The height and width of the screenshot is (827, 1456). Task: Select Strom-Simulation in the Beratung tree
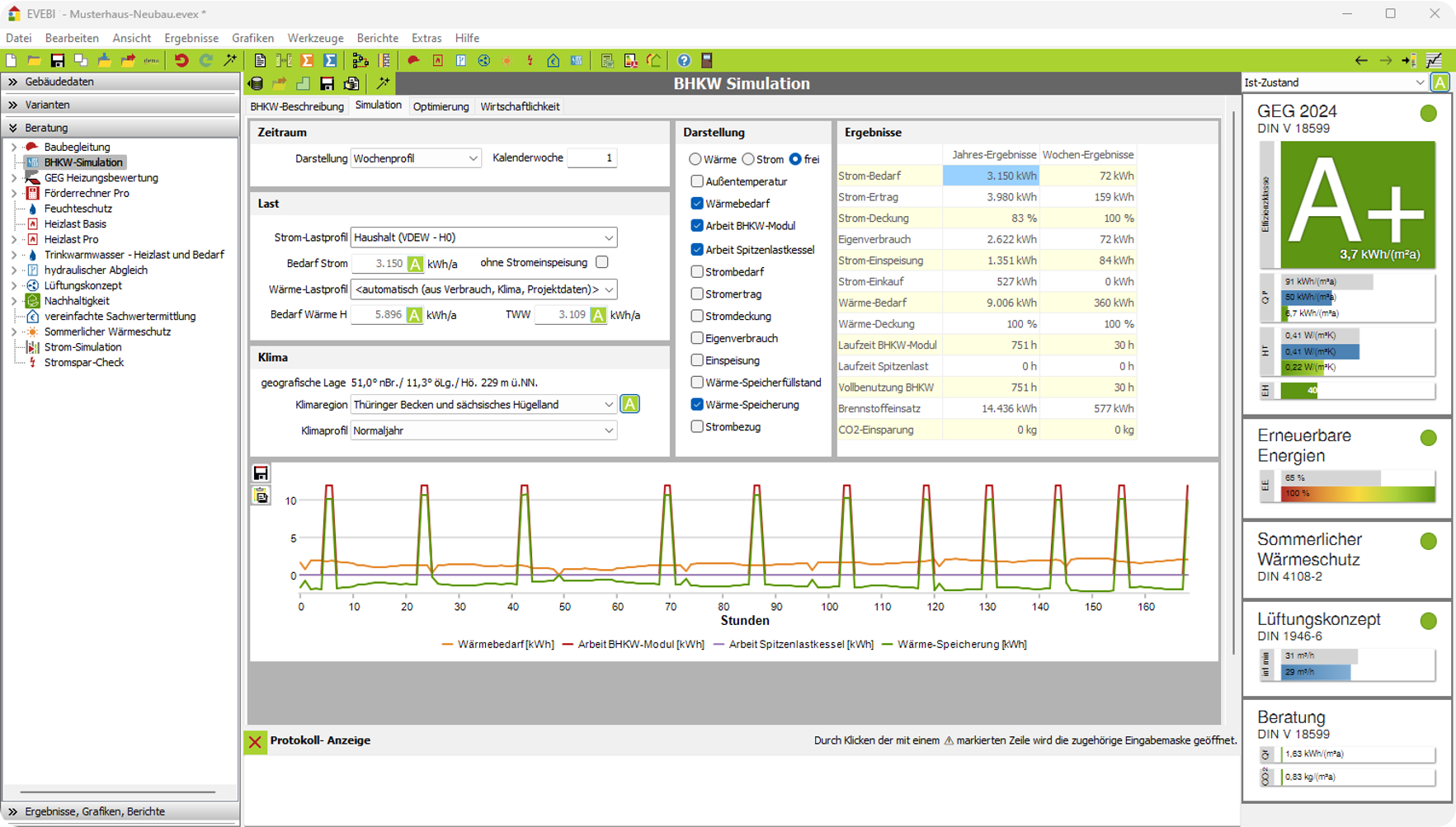point(82,347)
